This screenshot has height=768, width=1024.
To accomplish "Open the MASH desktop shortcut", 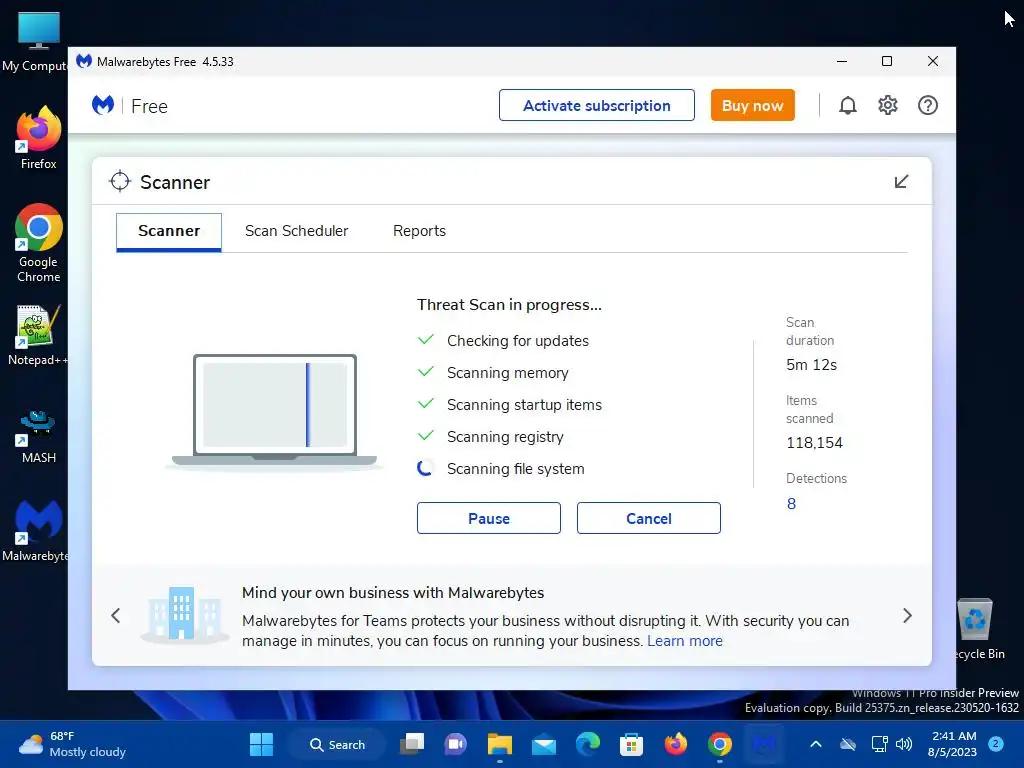I will pos(38,436).
